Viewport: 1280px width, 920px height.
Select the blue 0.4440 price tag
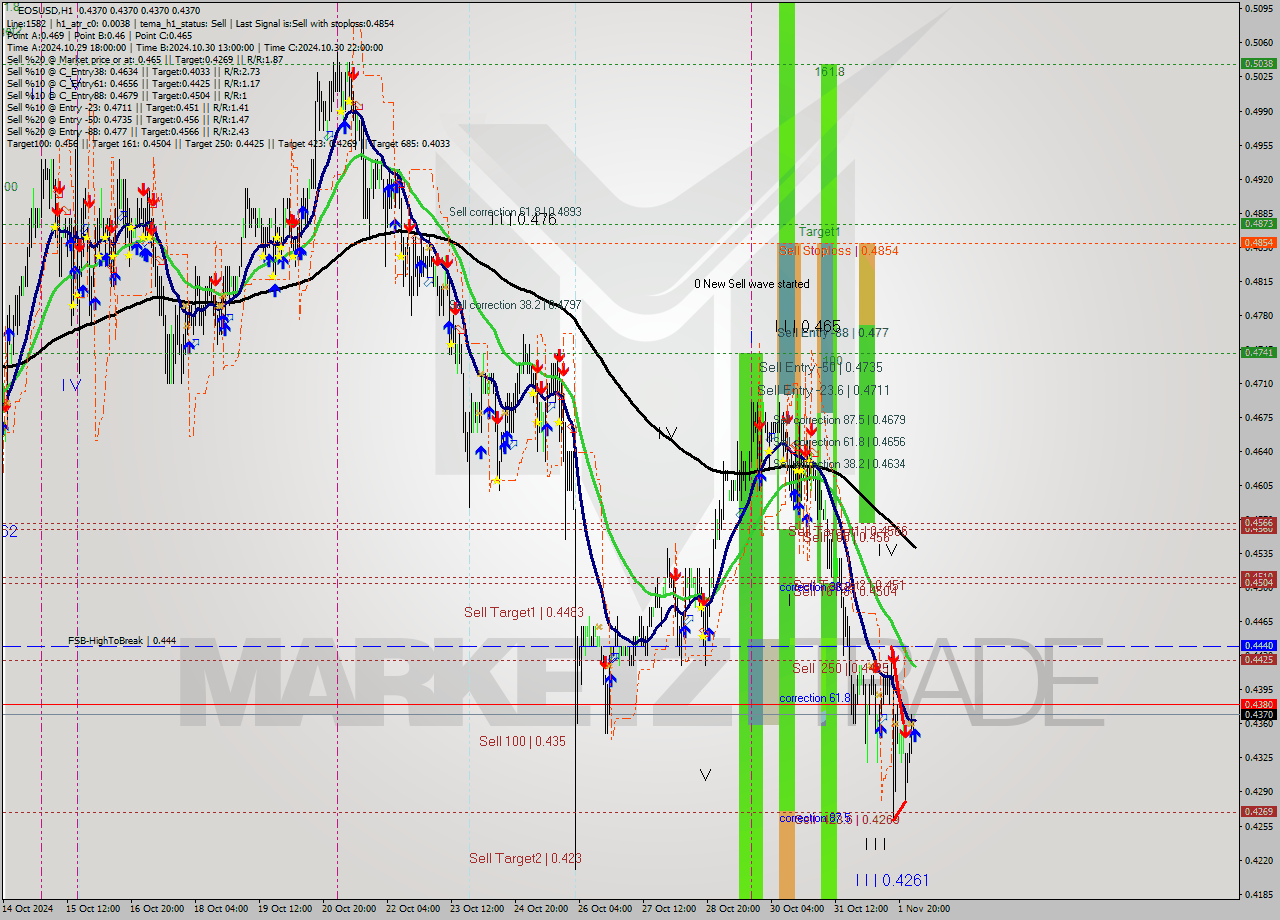1258,646
